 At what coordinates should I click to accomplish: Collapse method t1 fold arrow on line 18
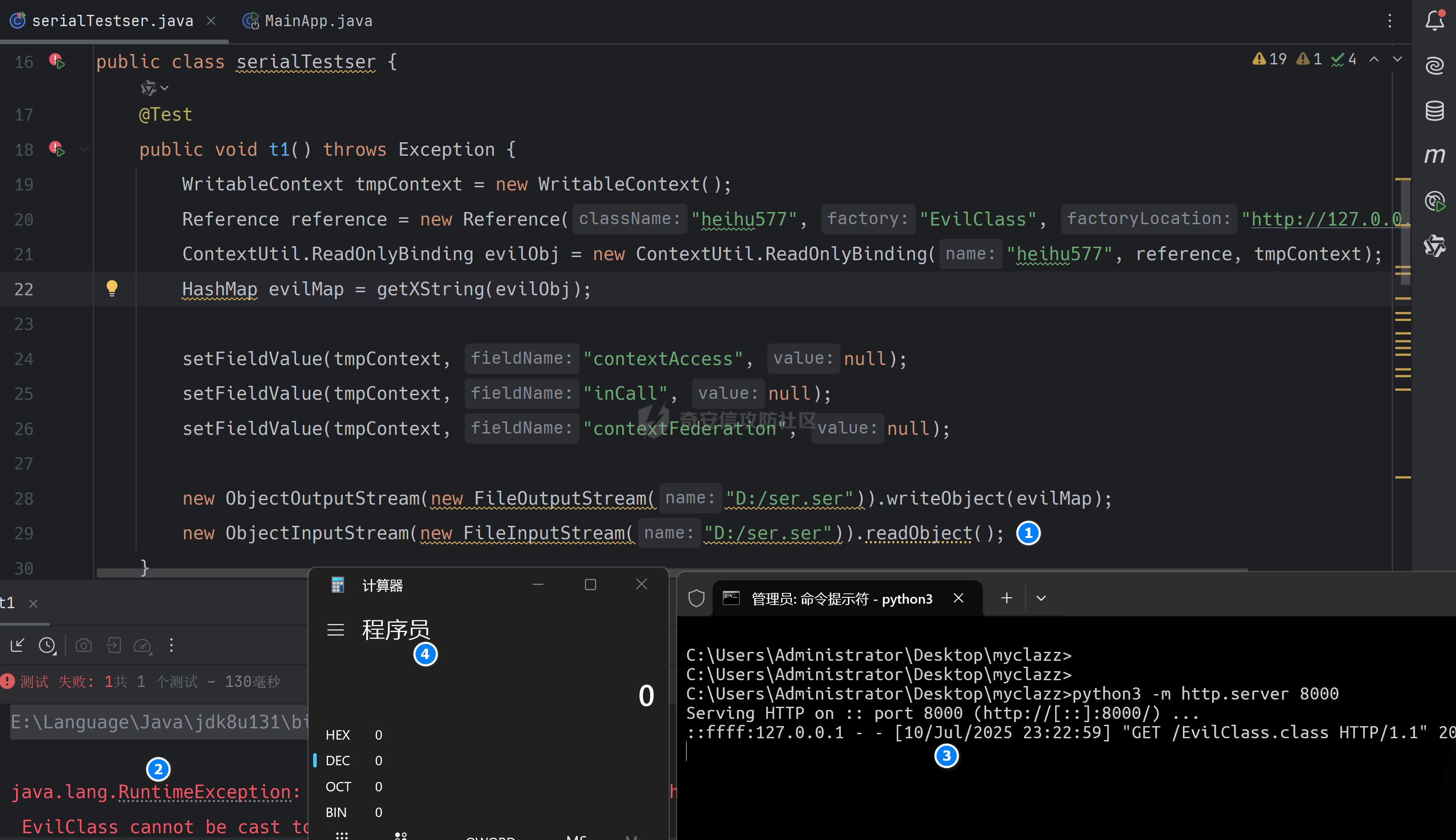pyautogui.click(x=84, y=149)
